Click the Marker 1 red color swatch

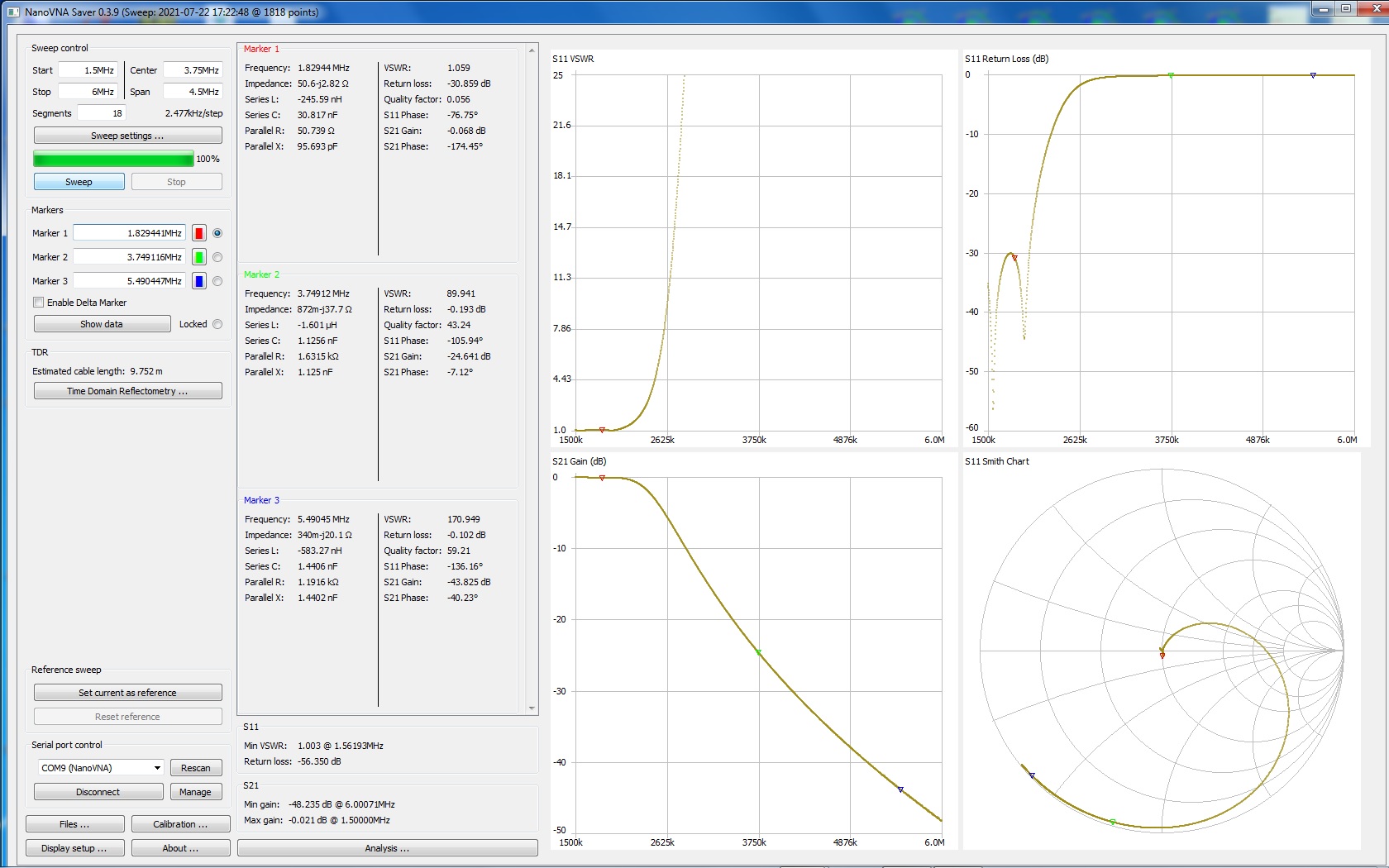click(199, 233)
